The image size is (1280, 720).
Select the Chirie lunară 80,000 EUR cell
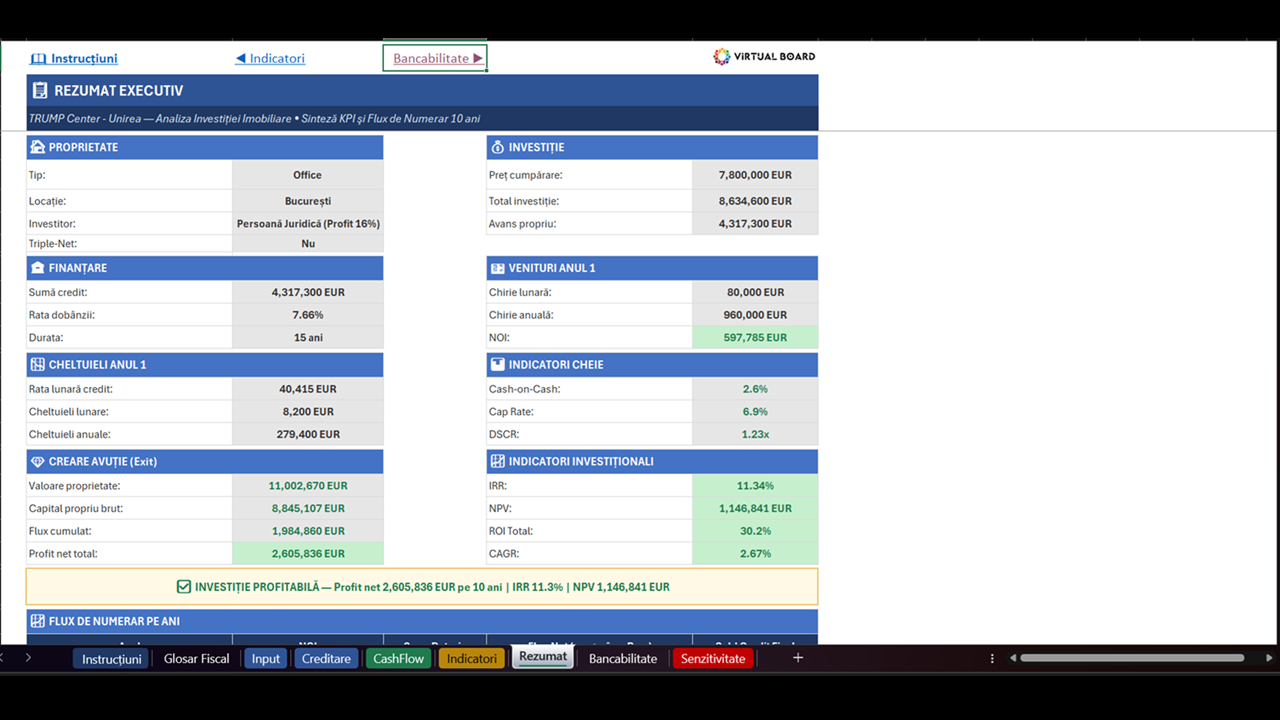(x=755, y=293)
